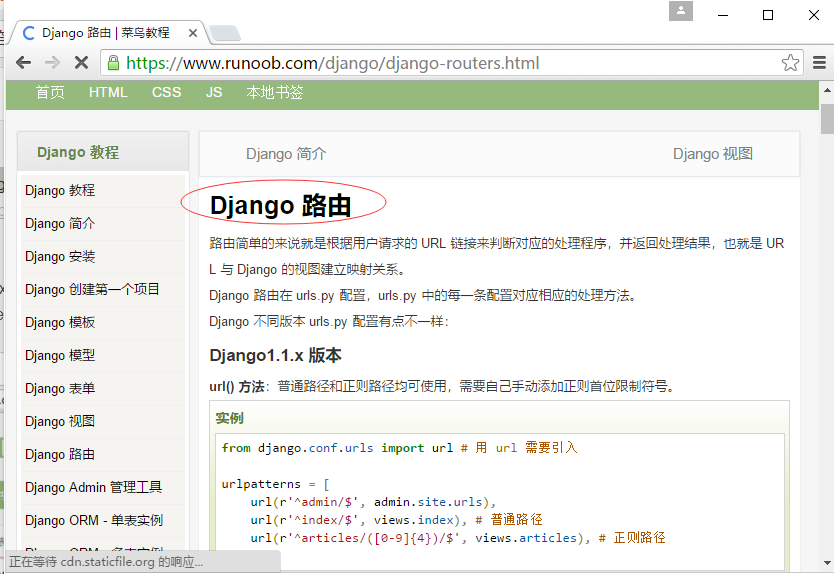Click the code line starting with urlpatterns

[276, 484]
